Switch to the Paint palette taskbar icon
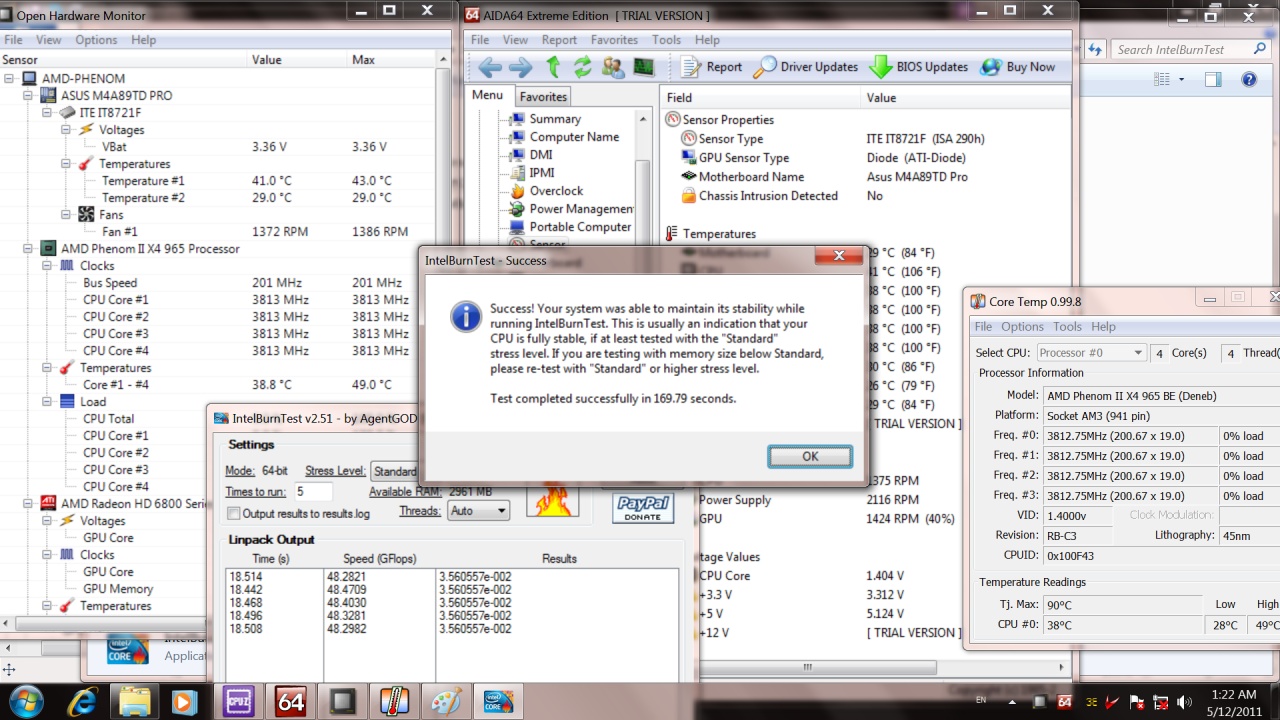 tap(446, 700)
